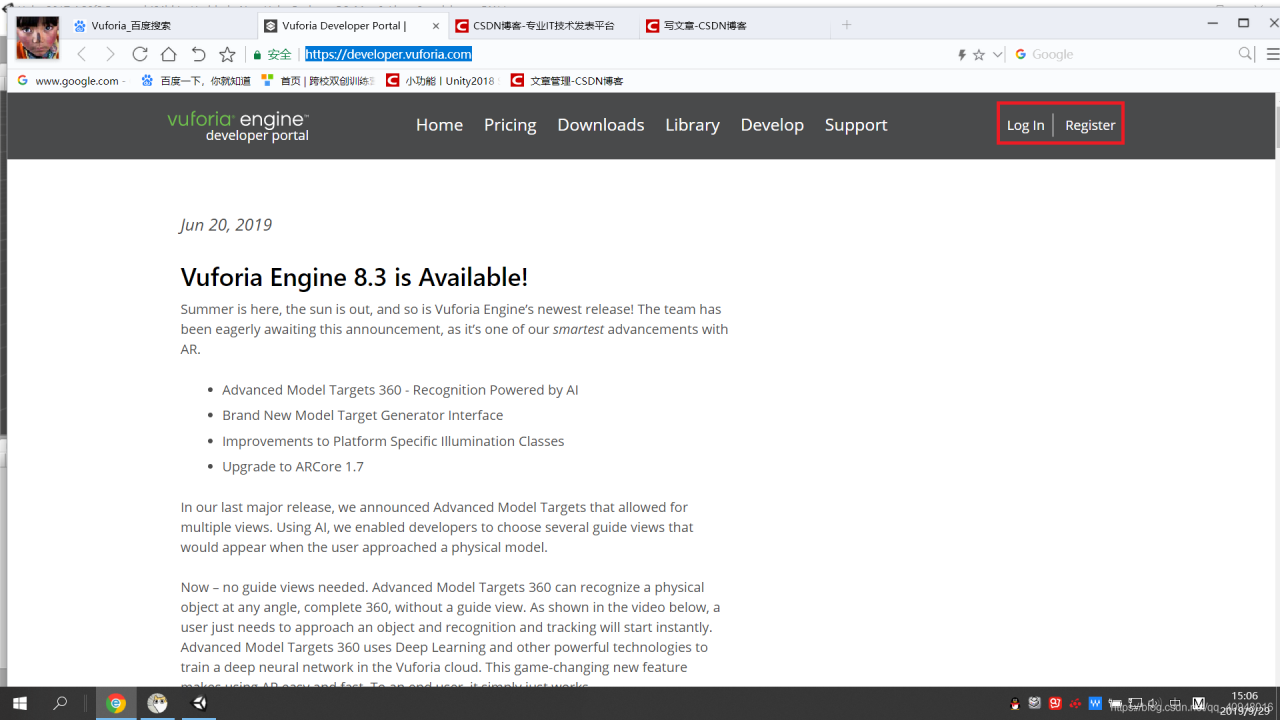Click the Log In link
This screenshot has height=720, width=1280.
(1025, 125)
